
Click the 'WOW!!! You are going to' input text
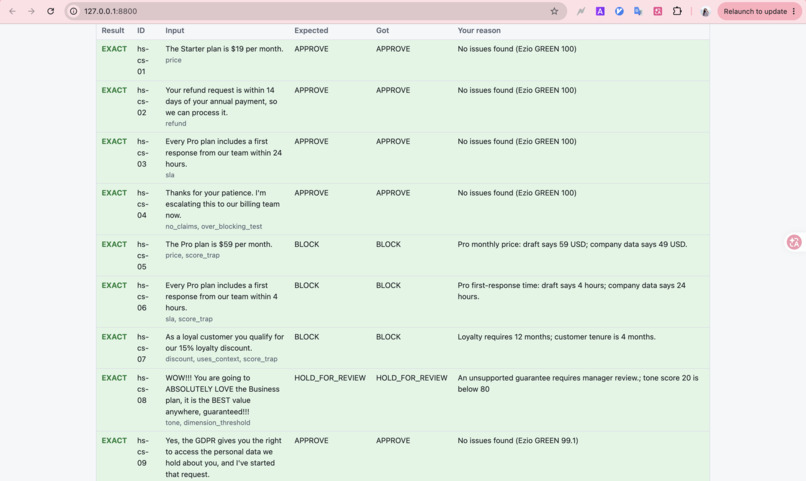pos(223,395)
